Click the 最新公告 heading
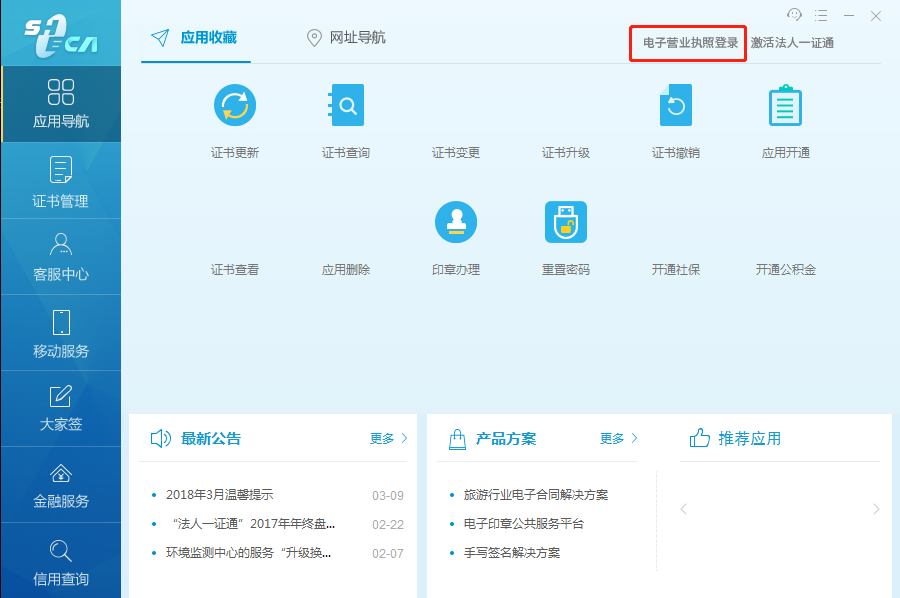The height and width of the screenshot is (598, 900). 211,439
